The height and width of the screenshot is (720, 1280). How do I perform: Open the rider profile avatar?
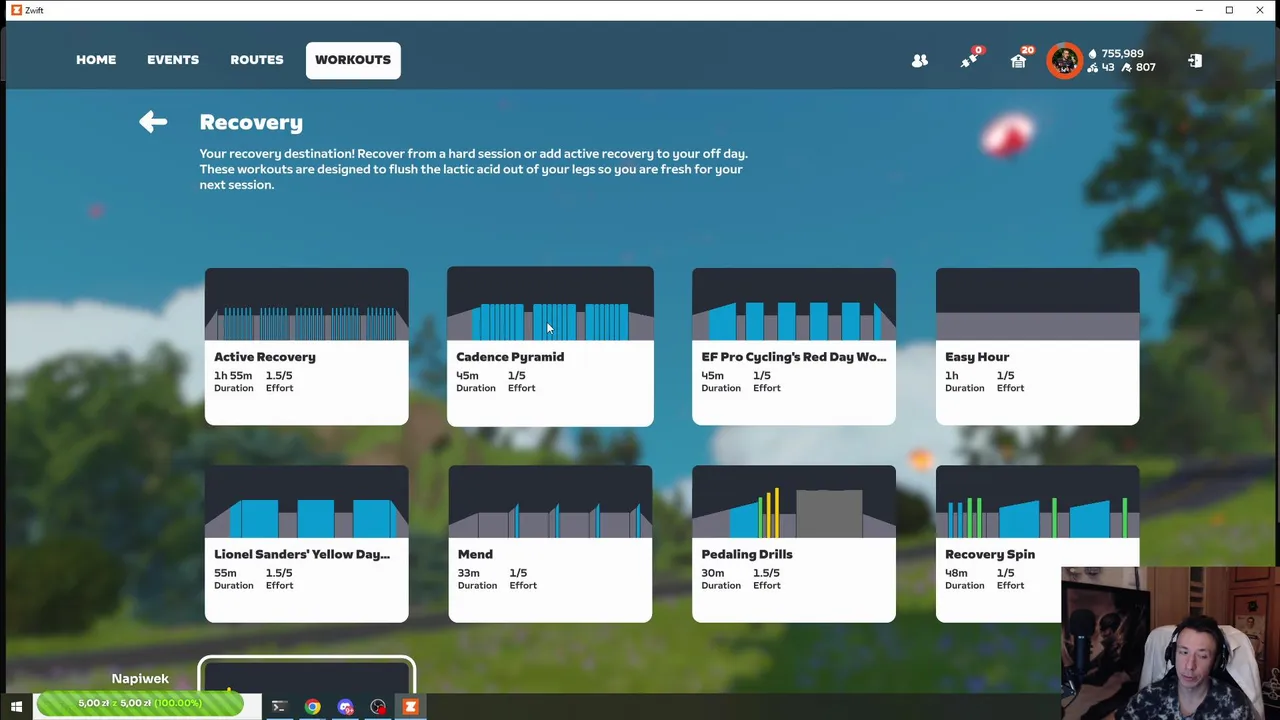(x=1064, y=61)
